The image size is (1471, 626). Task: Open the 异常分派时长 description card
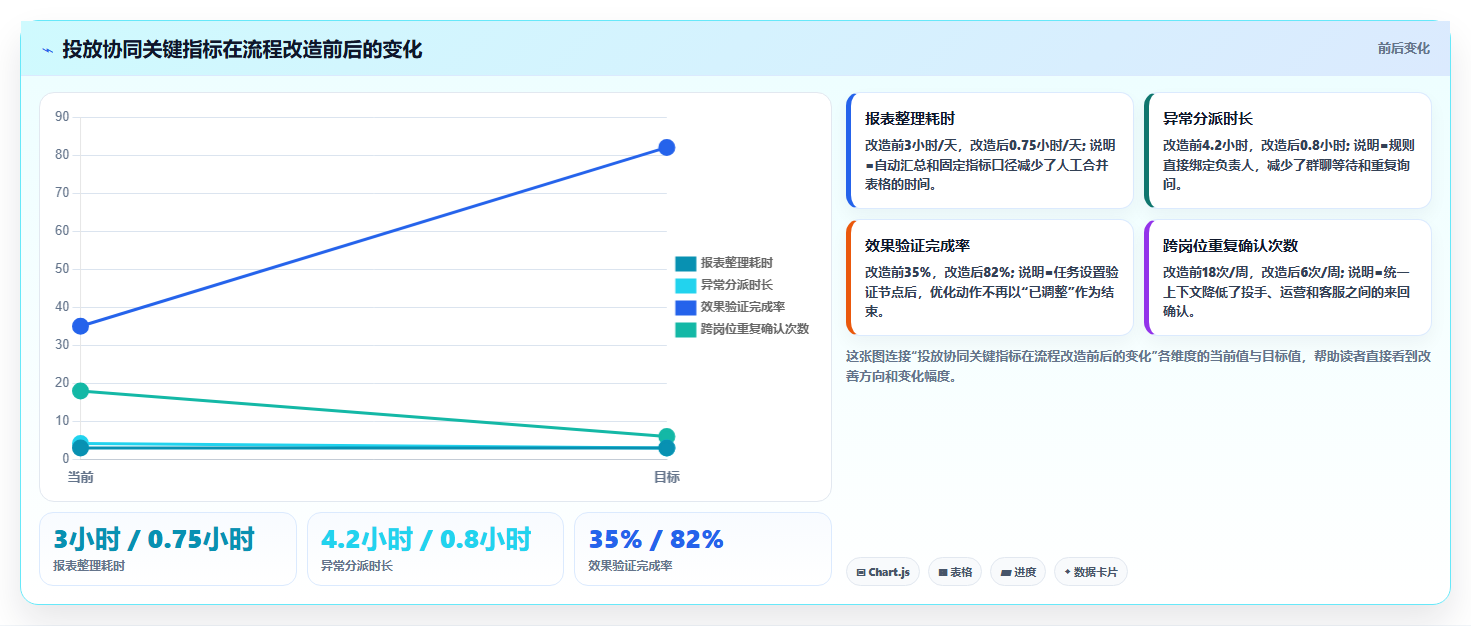pyautogui.click(x=1288, y=151)
